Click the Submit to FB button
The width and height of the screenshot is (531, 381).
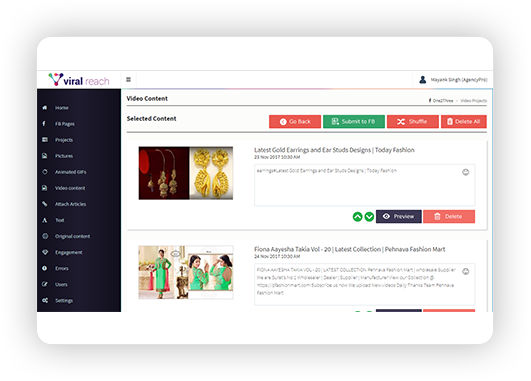(354, 122)
